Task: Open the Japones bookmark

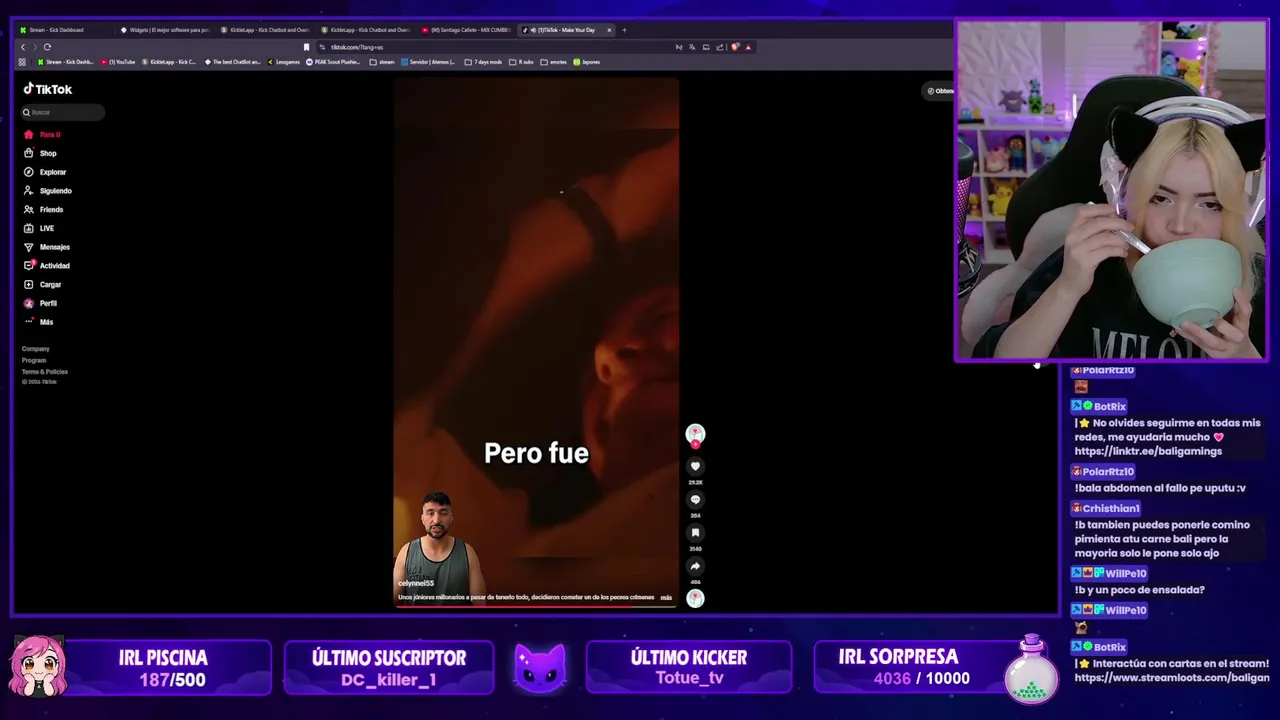Action: click(x=587, y=62)
